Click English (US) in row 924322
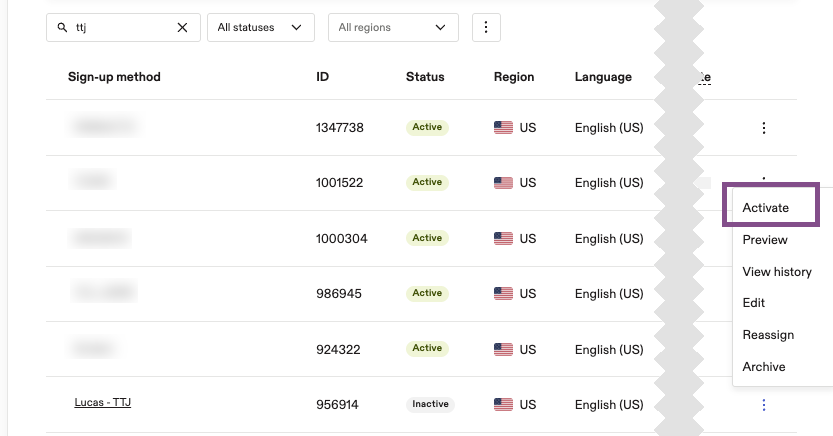833x436 pixels. tap(609, 350)
